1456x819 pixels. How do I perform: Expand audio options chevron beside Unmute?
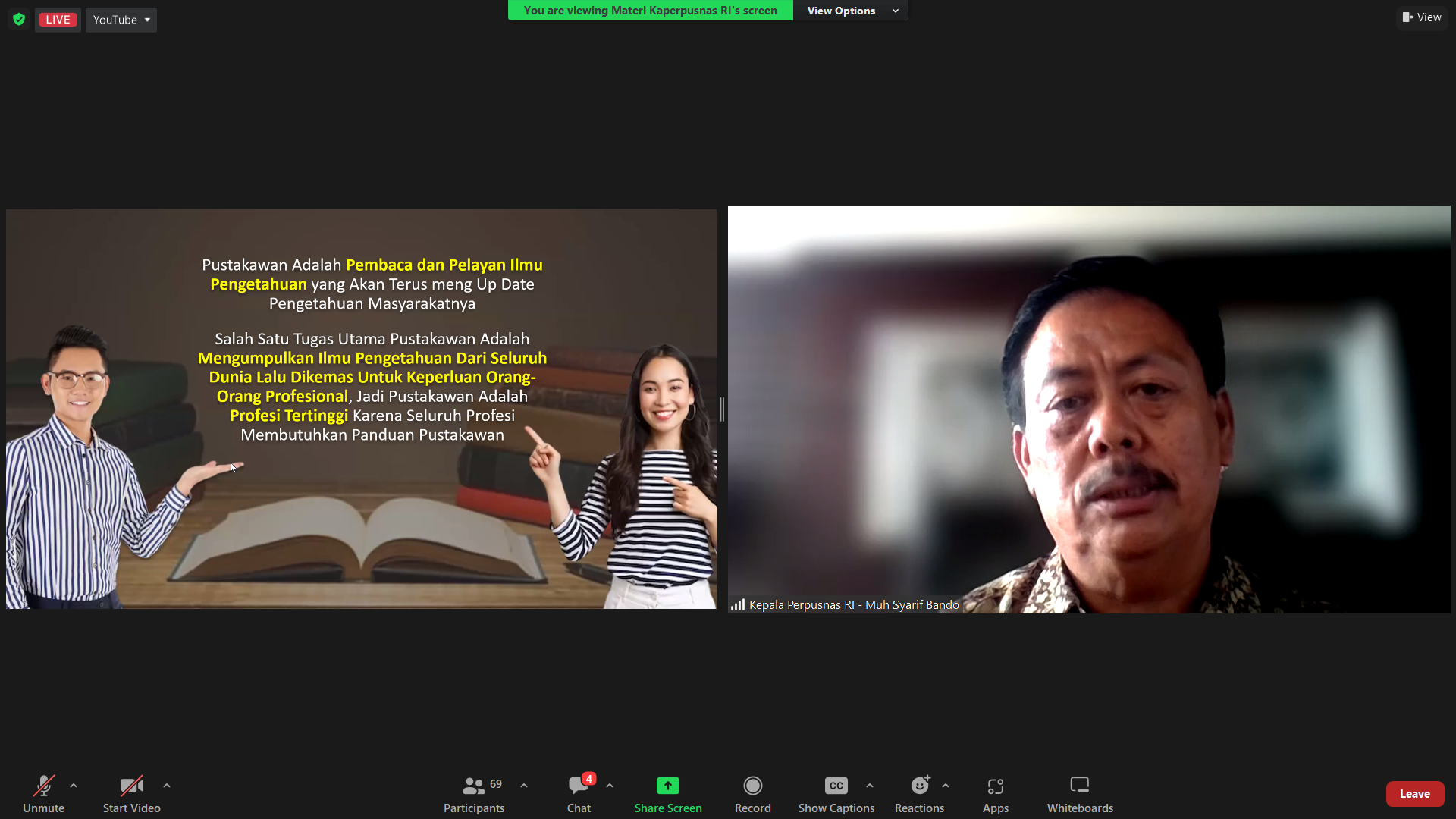pyautogui.click(x=74, y=786)
